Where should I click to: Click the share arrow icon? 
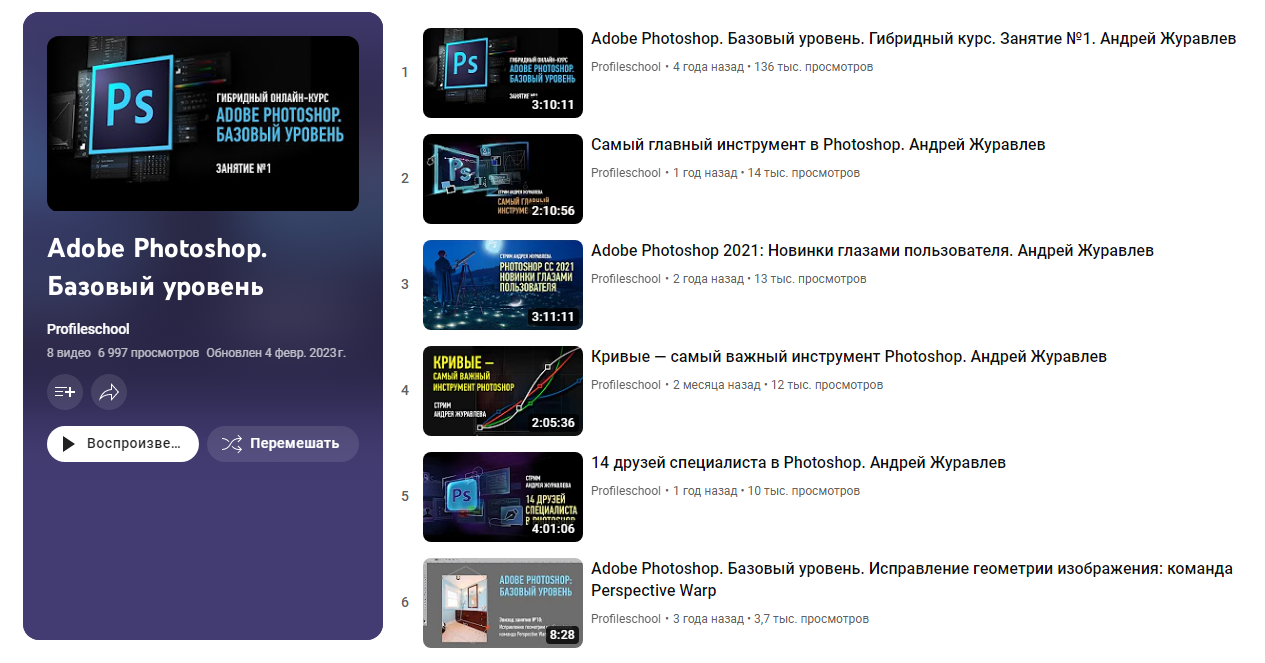coord(109,392)
